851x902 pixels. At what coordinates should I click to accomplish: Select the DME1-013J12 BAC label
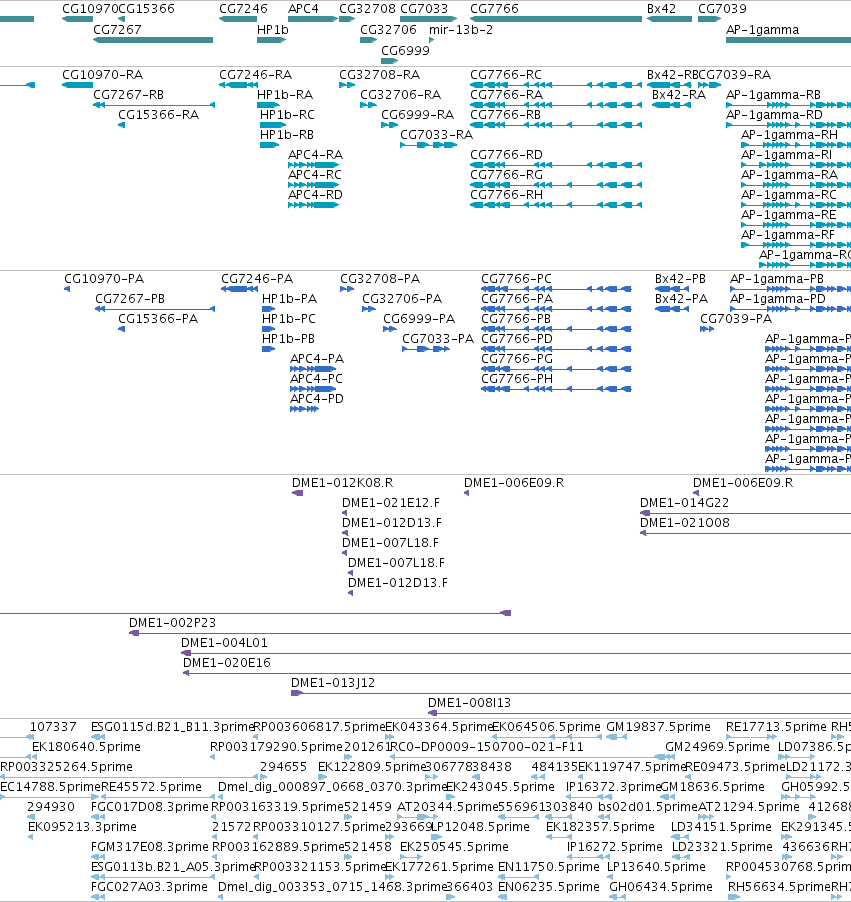333,683
